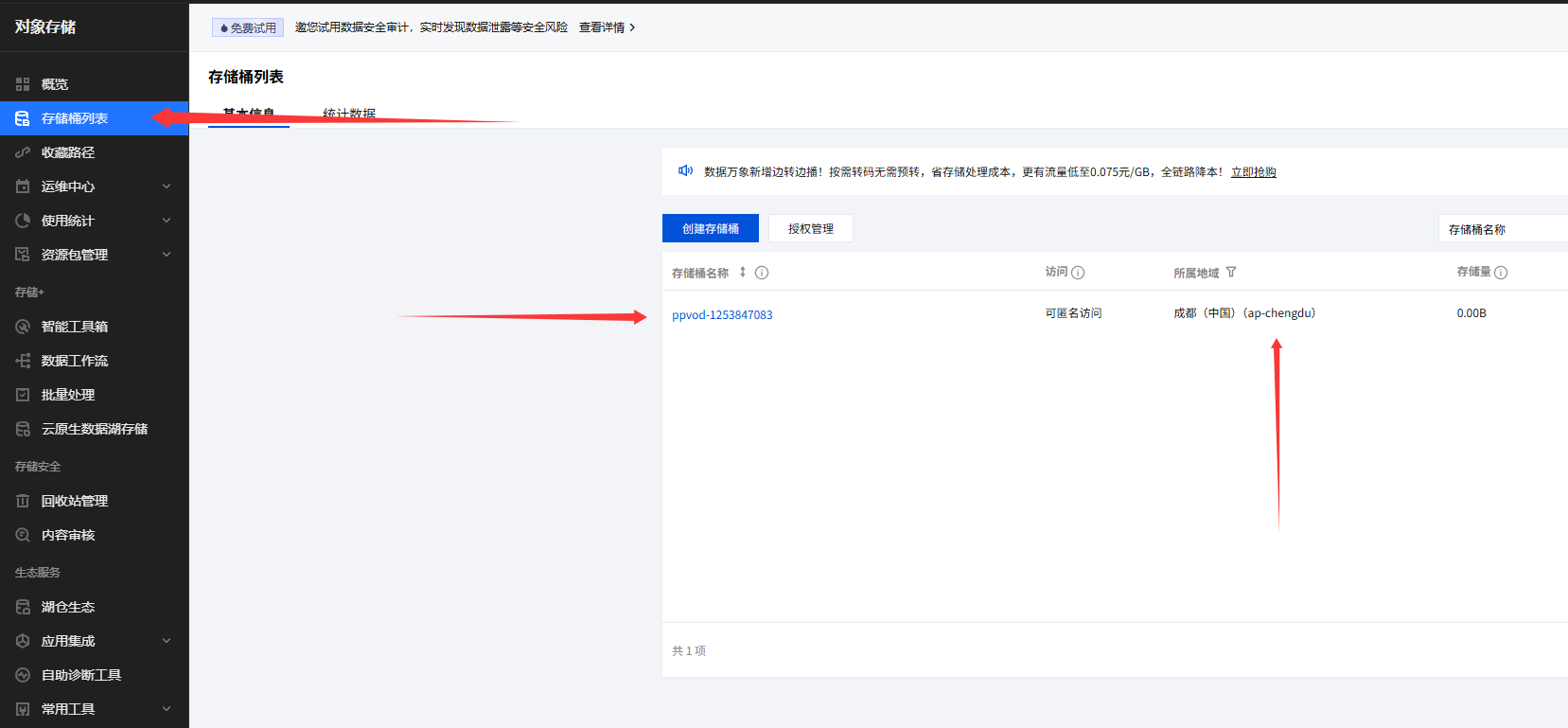This screenshot has width=1568, height=728.
Task: Click the 内容审核 magnifier icon
Action: pos(23,535)
